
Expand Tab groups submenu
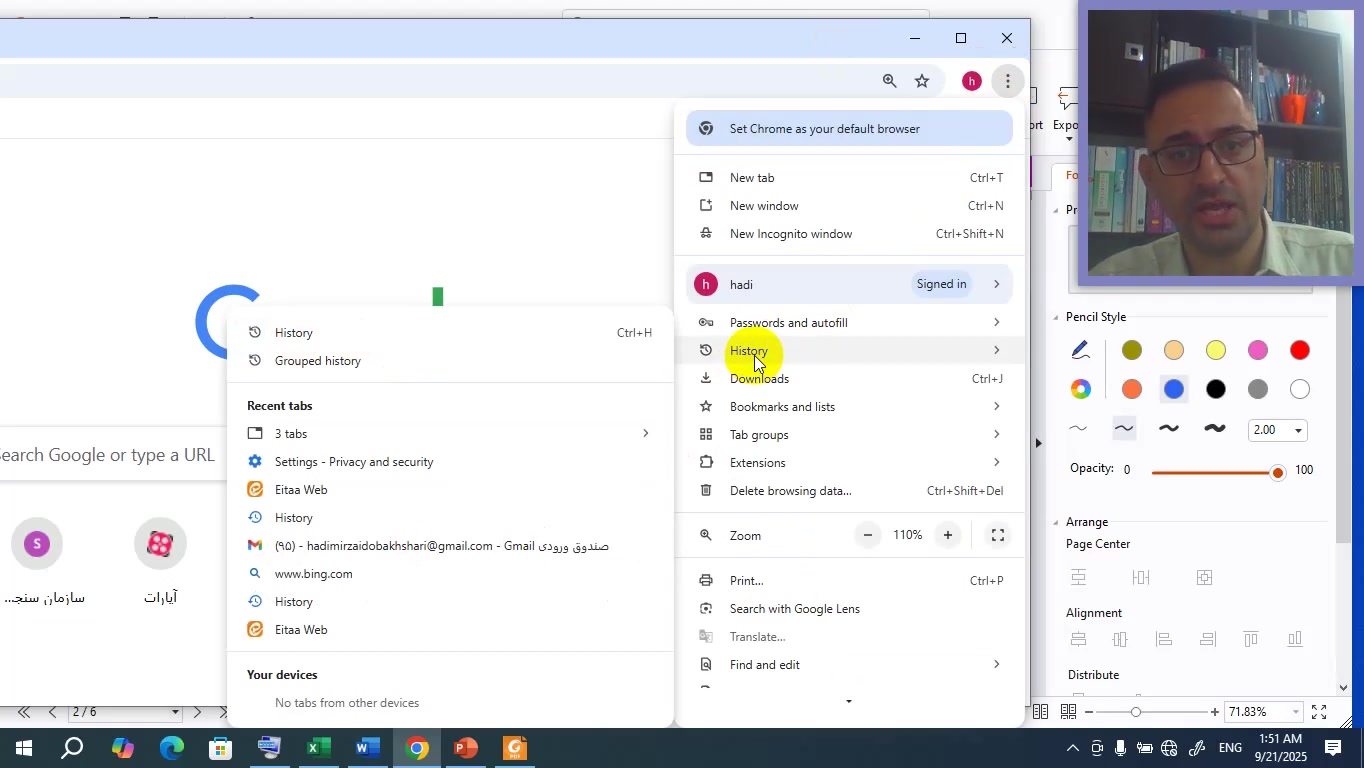(x=996, y=434)
